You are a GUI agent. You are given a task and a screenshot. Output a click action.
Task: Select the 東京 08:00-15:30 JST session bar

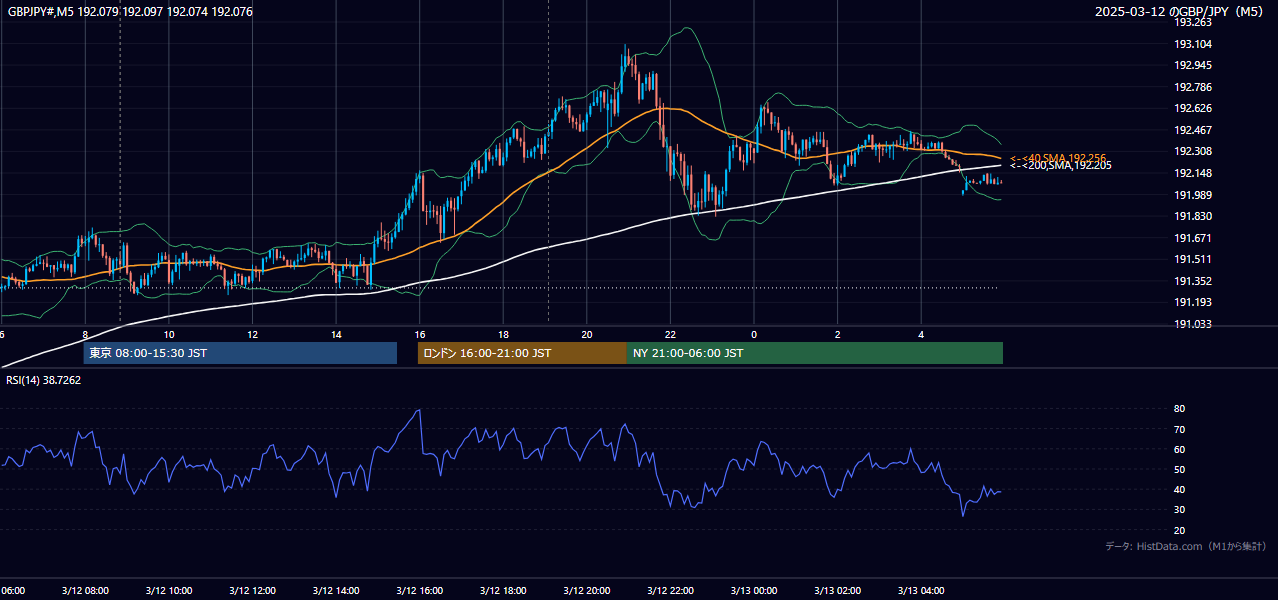240,353
